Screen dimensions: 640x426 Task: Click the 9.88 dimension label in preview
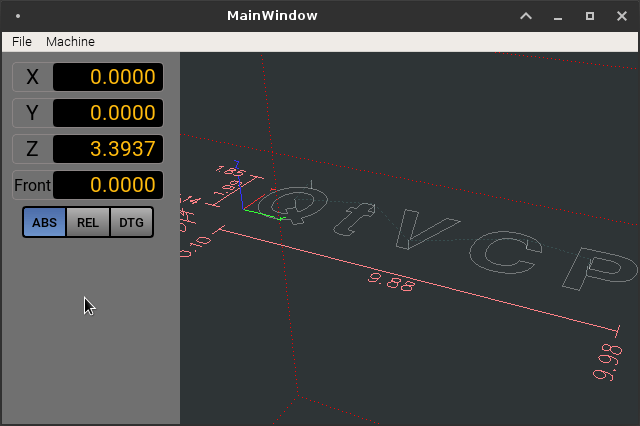pyautogui.click(x=391, y=282)
